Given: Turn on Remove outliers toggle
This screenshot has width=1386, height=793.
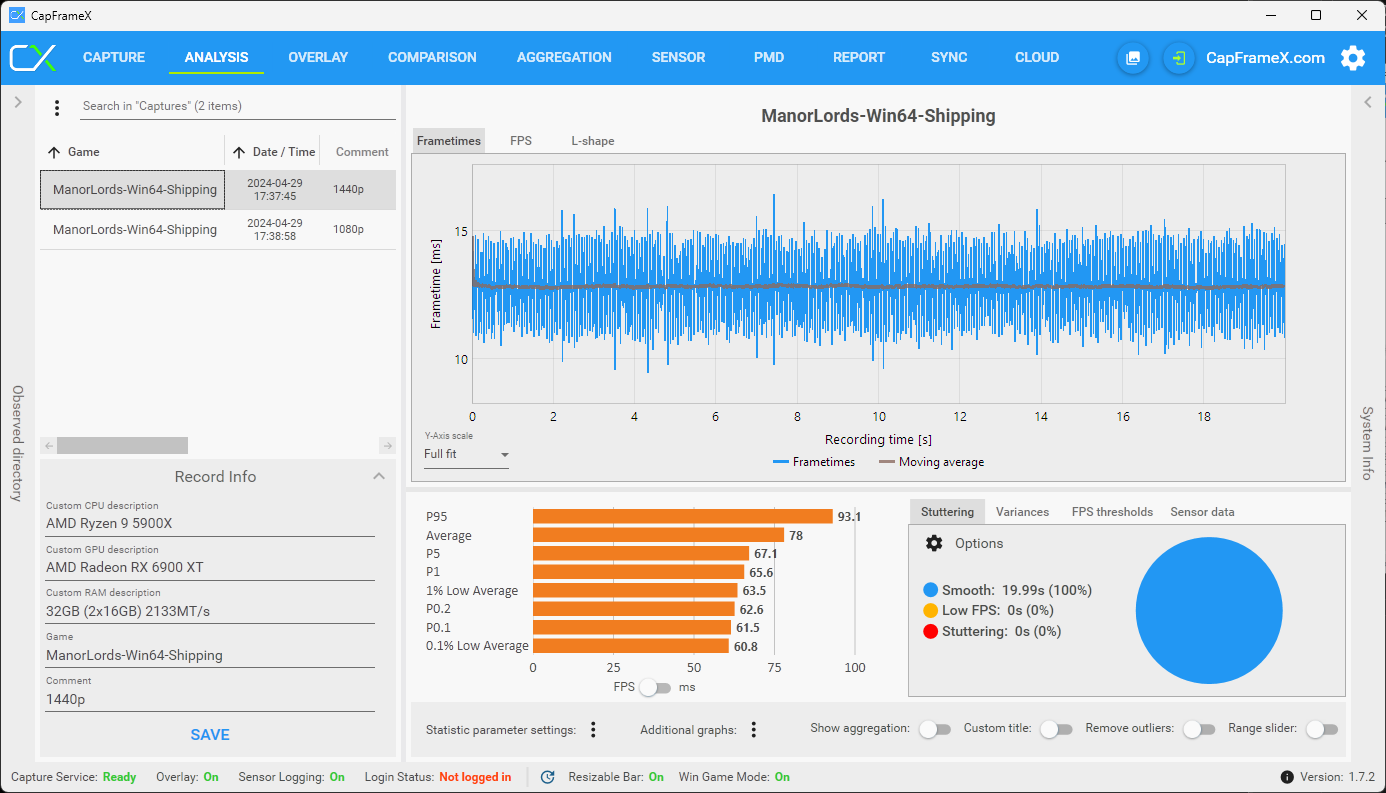Looking at the screenshot, I should (1199, 729).
